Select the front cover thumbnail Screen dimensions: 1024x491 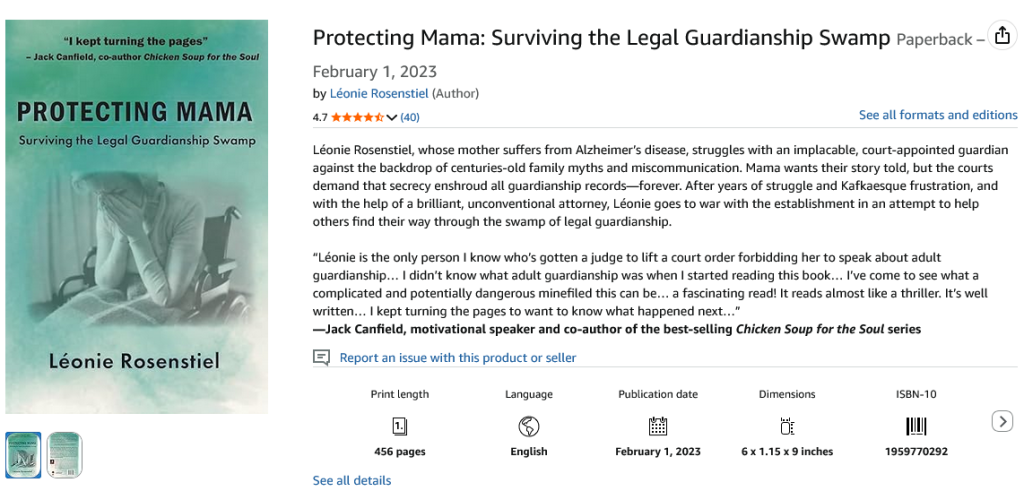click(x=24, y=454)
